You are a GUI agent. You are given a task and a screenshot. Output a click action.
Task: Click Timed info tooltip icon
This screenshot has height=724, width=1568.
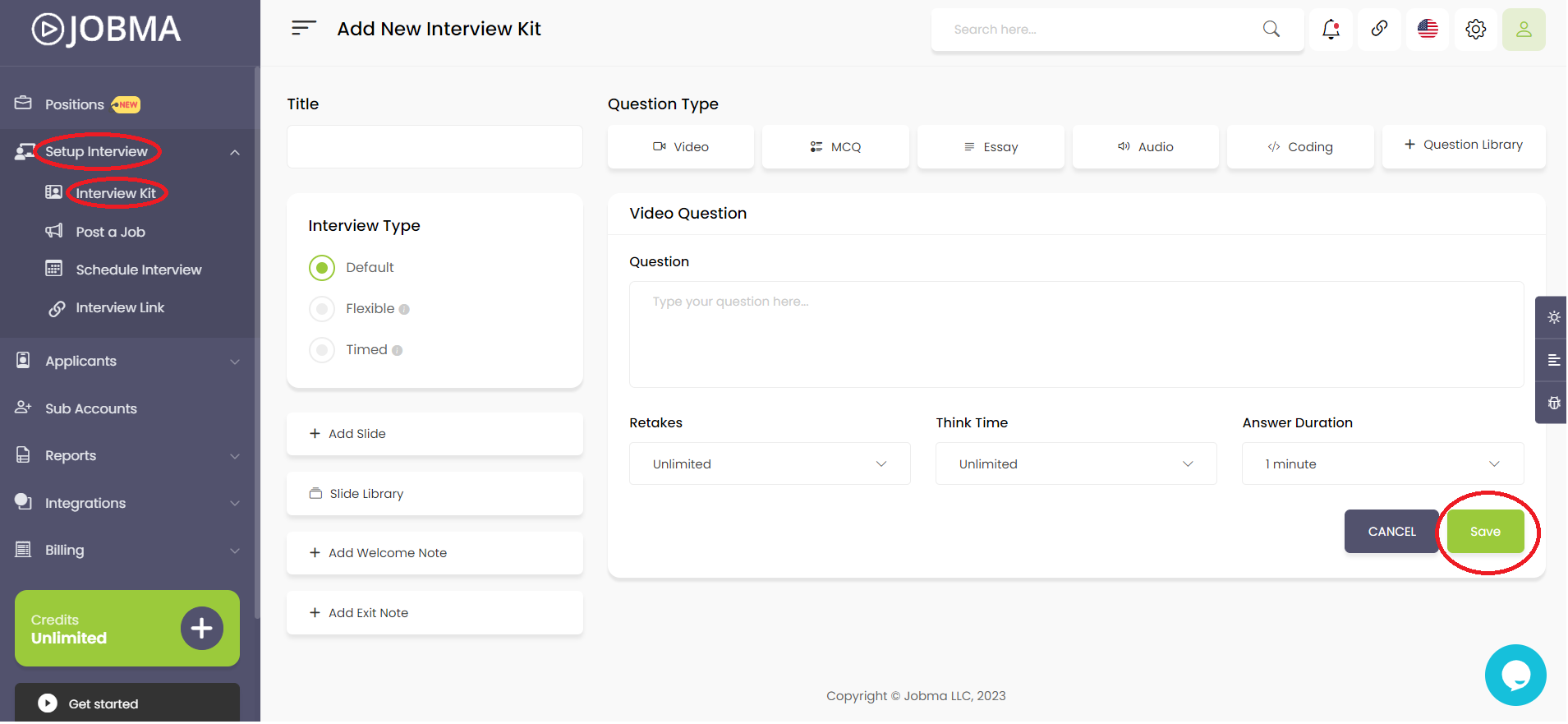pos(398,351)
